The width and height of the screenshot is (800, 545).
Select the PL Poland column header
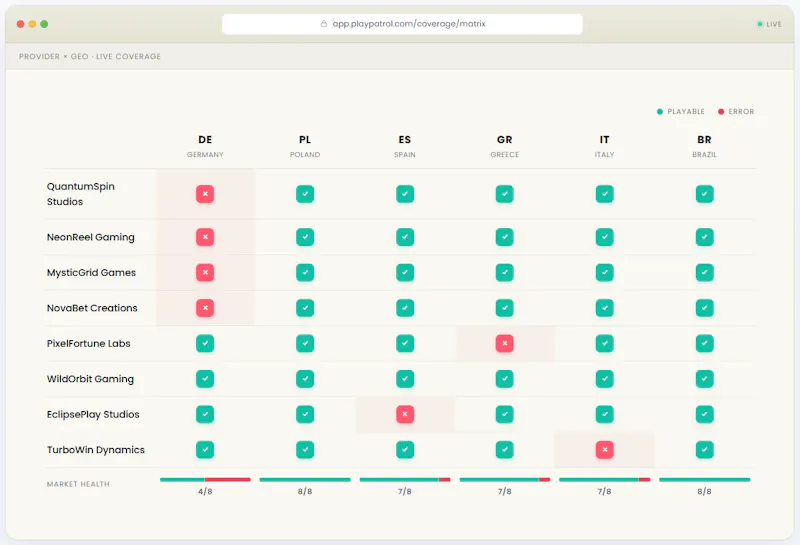pos(305,146)
